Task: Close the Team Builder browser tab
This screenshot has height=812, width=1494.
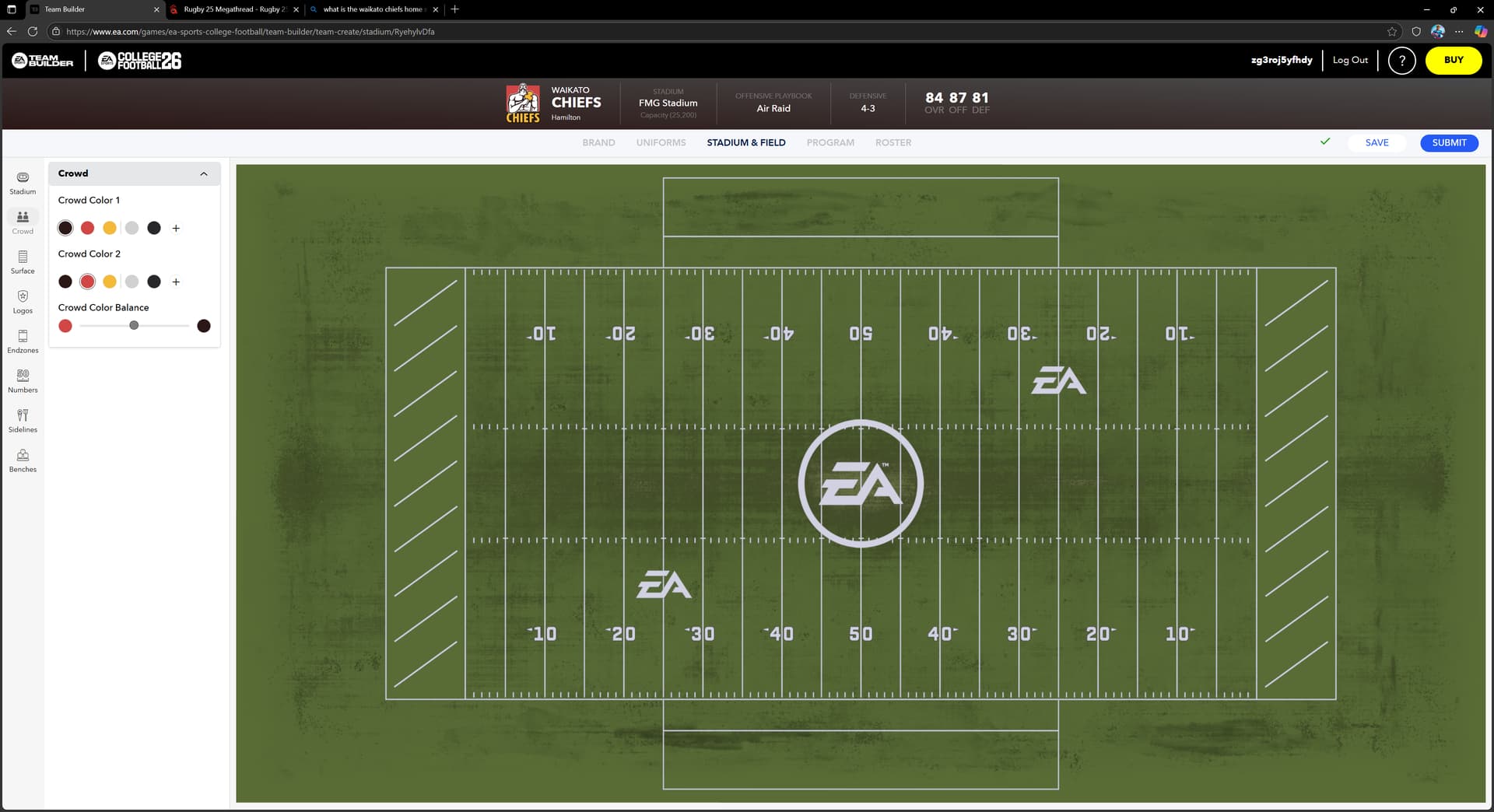Action: click(x=156, y=9)
